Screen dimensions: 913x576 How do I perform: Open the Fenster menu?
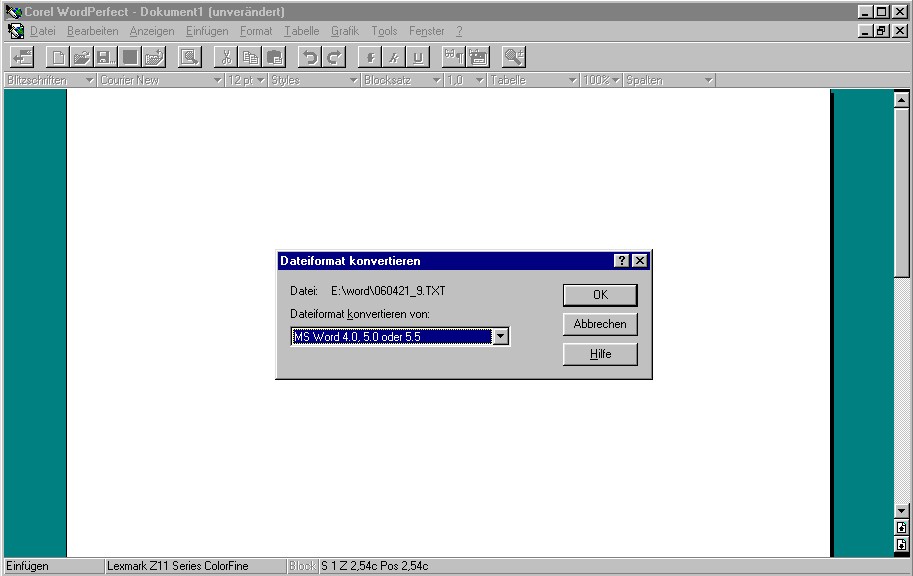point(426,31)
